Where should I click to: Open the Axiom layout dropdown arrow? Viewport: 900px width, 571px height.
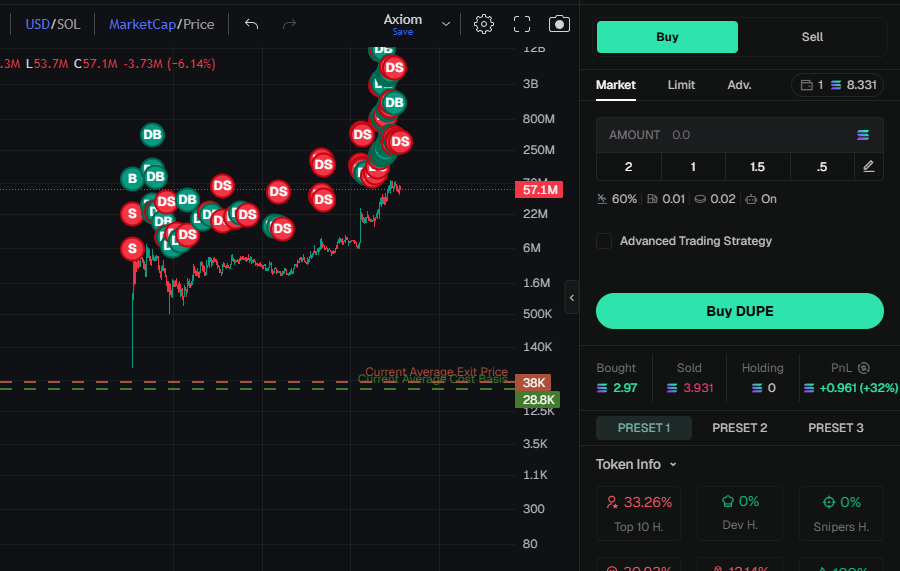446,24
